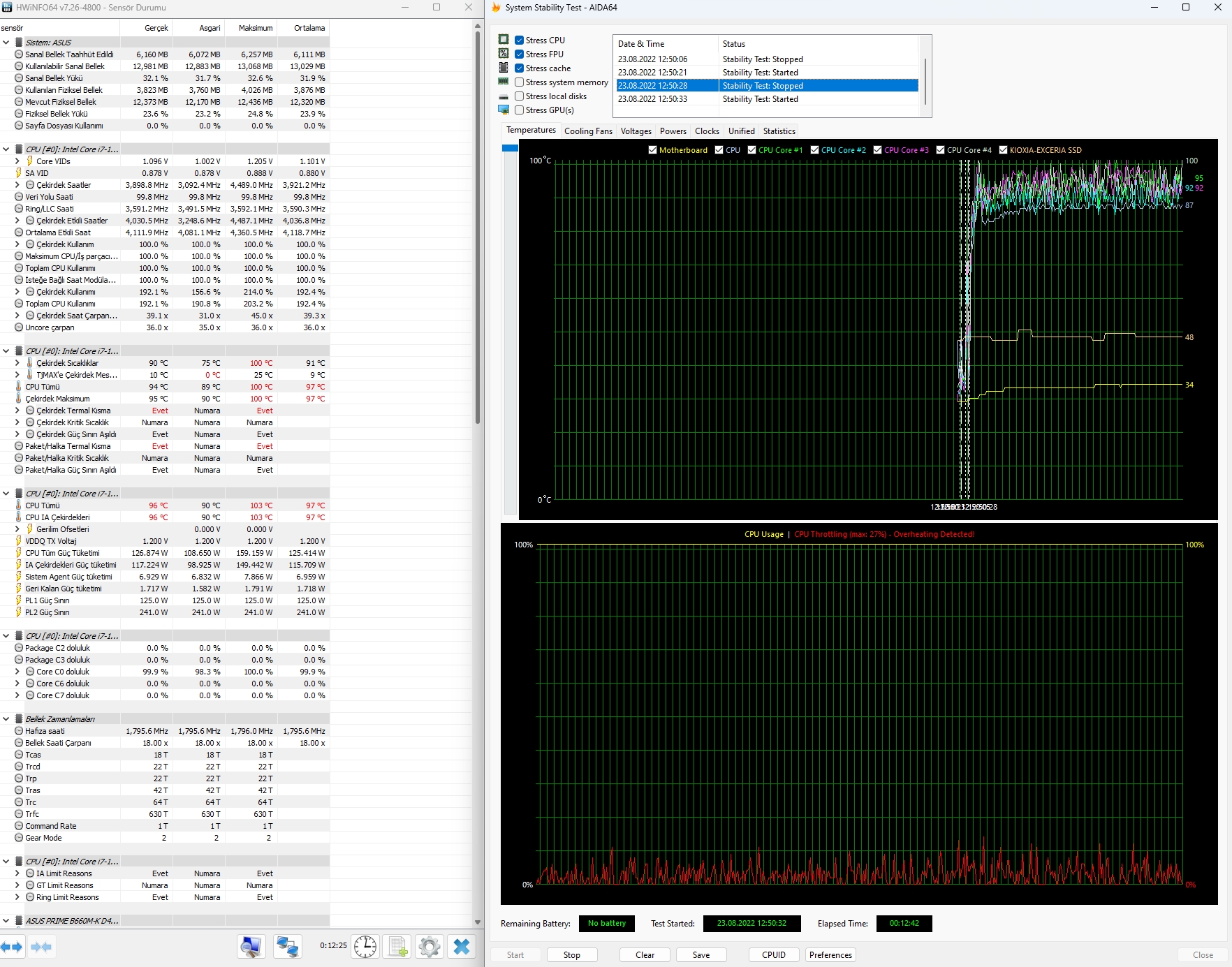The height and width of the screenshot is (967, 1232).
Task: Expand the IA Limit Reasons row
Action: 17,873
